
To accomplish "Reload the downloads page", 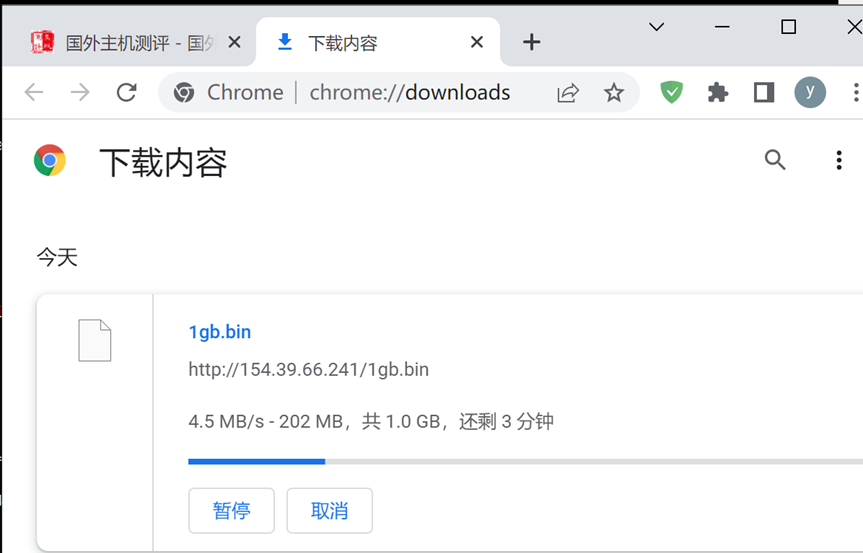I will [x=127, y=92].
